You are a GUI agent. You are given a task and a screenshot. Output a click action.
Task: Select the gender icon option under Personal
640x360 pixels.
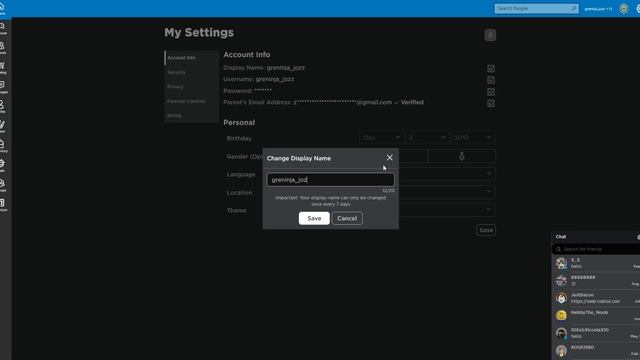[462, 156]
